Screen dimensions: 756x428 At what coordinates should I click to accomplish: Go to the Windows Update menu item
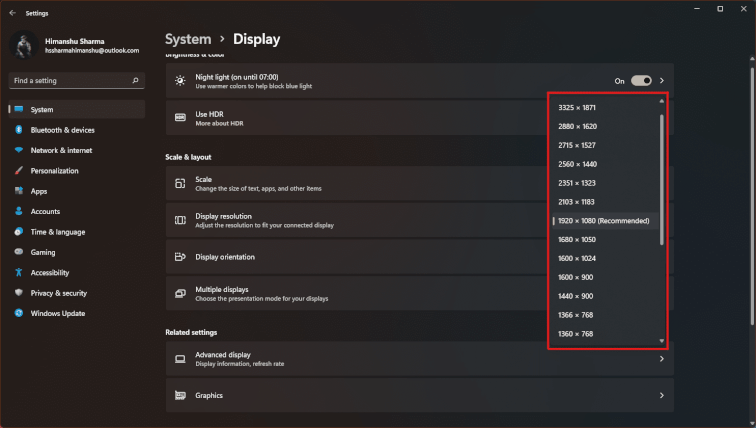click(x=77, y=313)
